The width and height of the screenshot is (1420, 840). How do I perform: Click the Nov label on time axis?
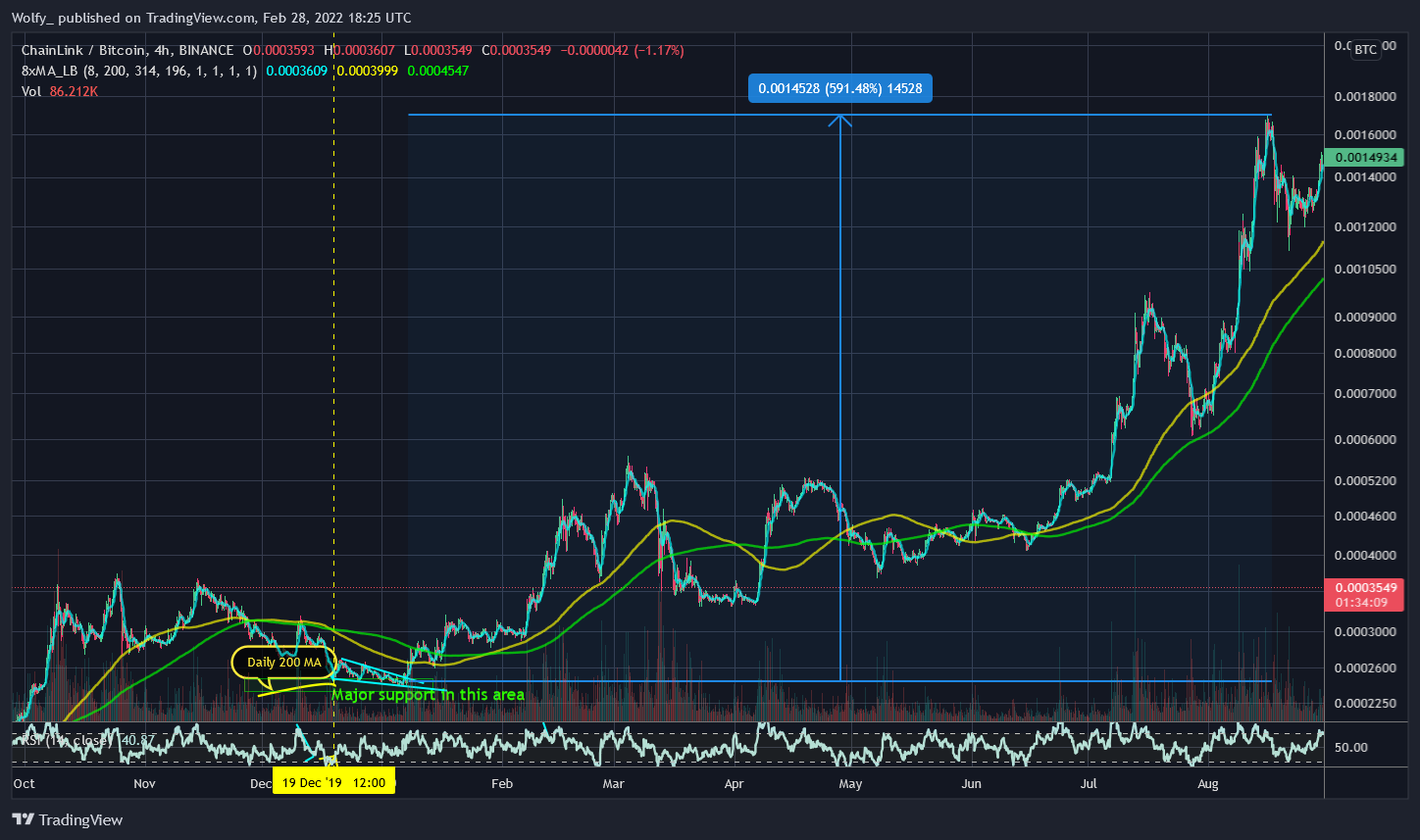[x=144, y=783]
